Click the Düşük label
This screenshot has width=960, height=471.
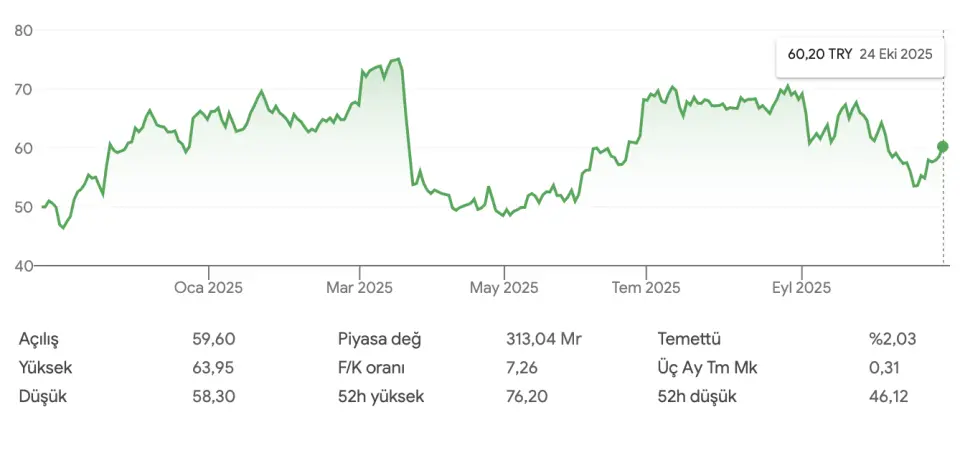click(41, 396)
